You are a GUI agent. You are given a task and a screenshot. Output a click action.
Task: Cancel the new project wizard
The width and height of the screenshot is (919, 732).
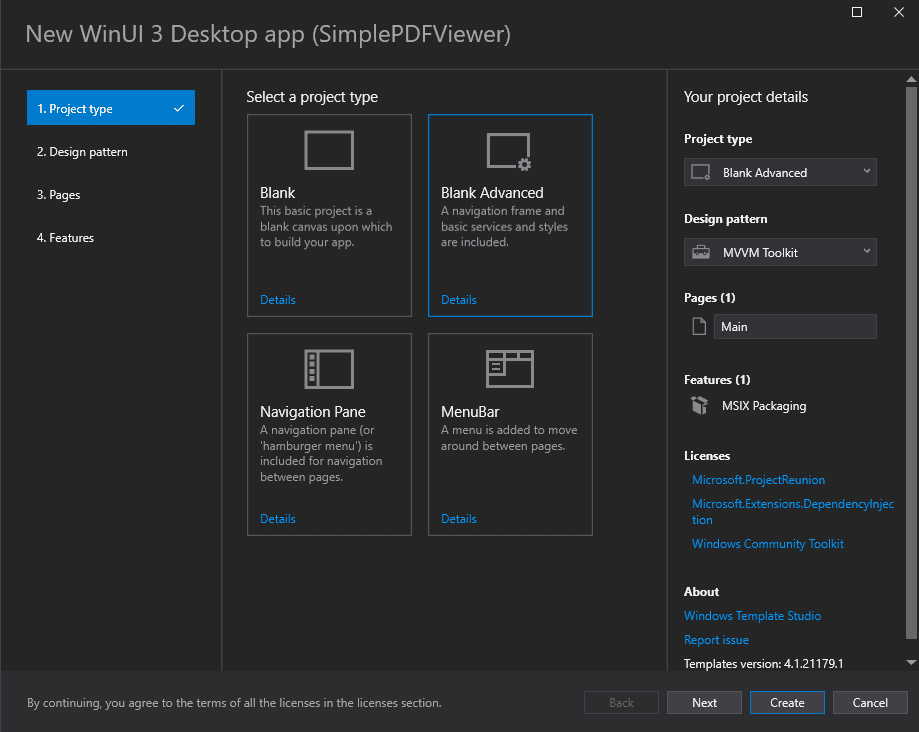[869, 703]
